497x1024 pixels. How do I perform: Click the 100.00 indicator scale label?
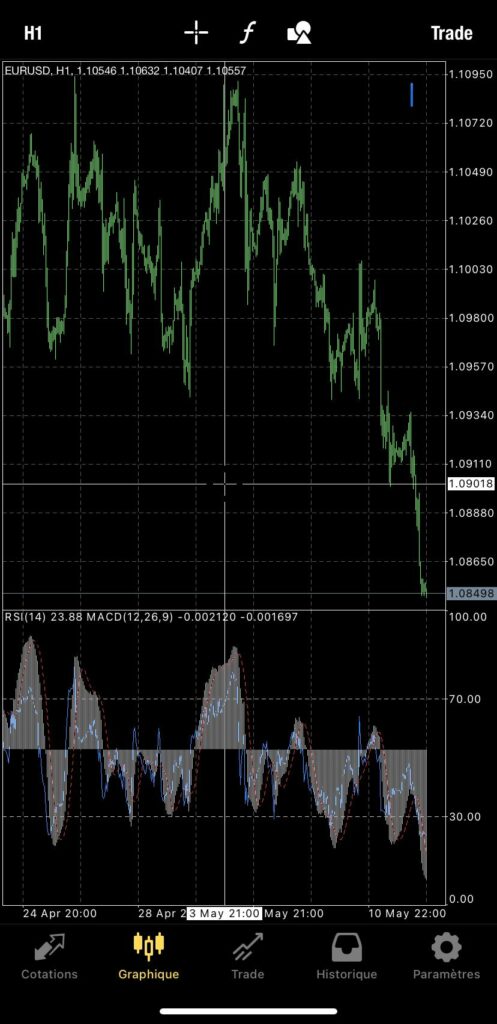tap(470, 616)
